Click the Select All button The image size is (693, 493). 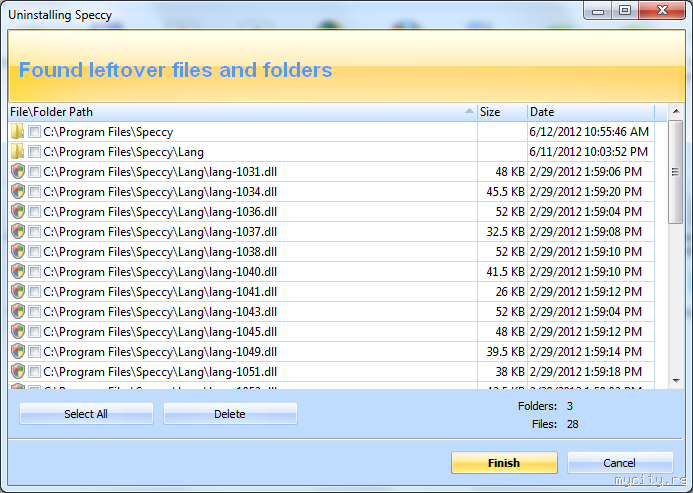(x=86, y=414)
